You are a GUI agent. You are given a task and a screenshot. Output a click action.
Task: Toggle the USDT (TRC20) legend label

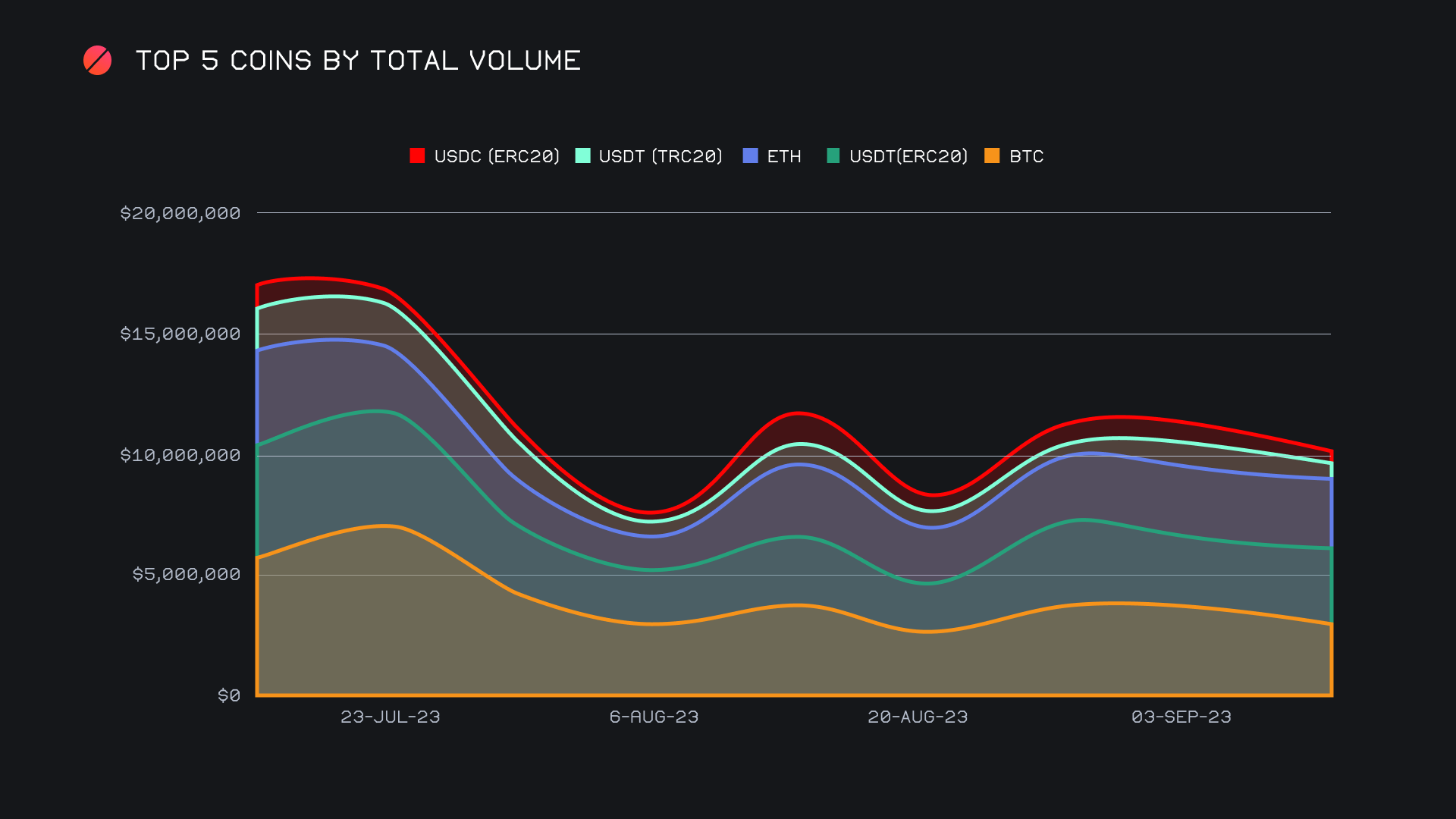(661, 156)
